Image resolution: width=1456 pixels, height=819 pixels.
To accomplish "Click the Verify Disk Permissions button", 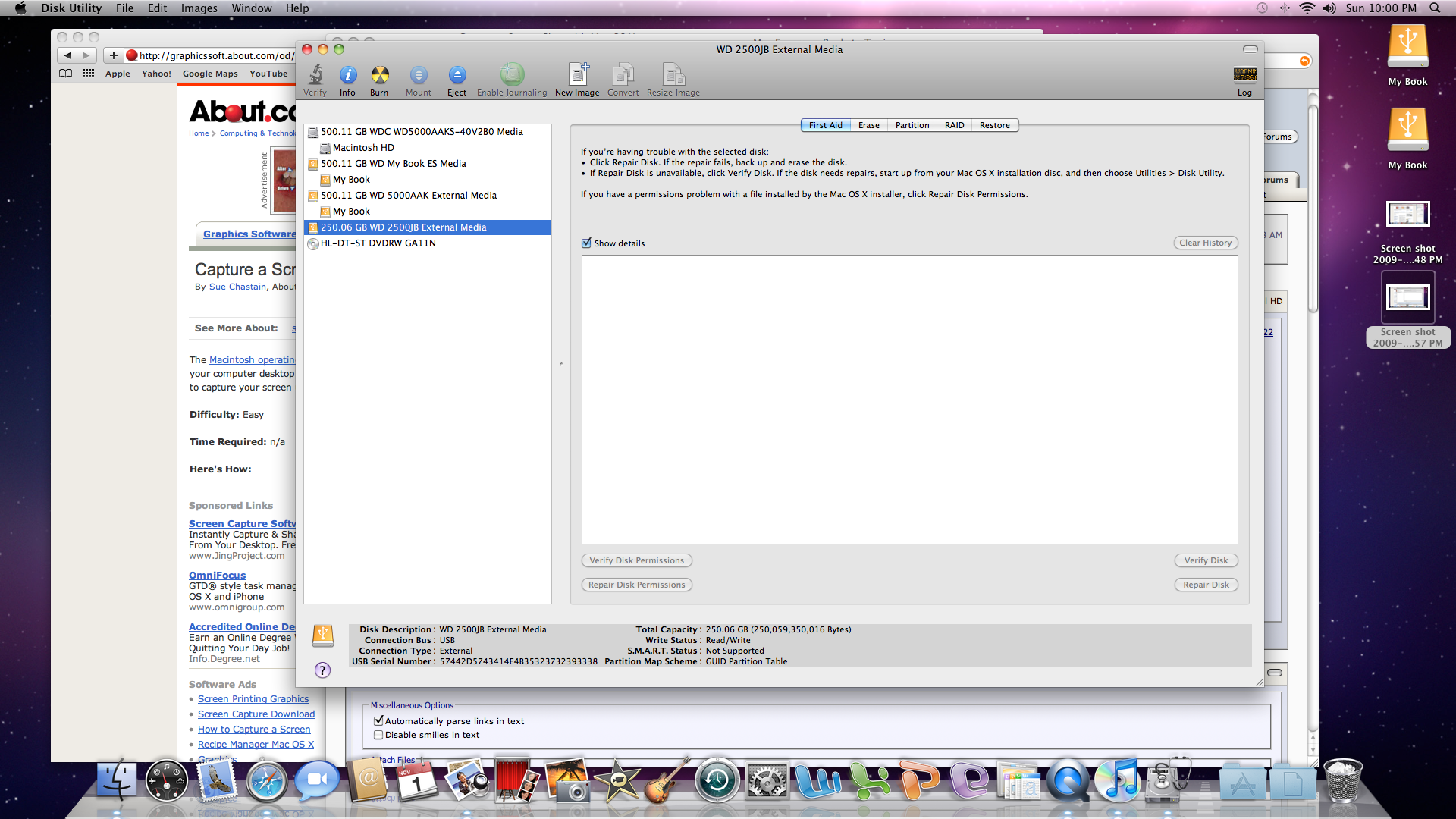I will (x=637, y=561).
